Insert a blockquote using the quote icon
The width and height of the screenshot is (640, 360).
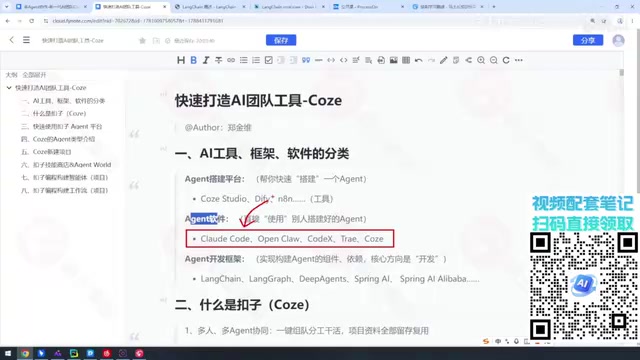(306, 60)
